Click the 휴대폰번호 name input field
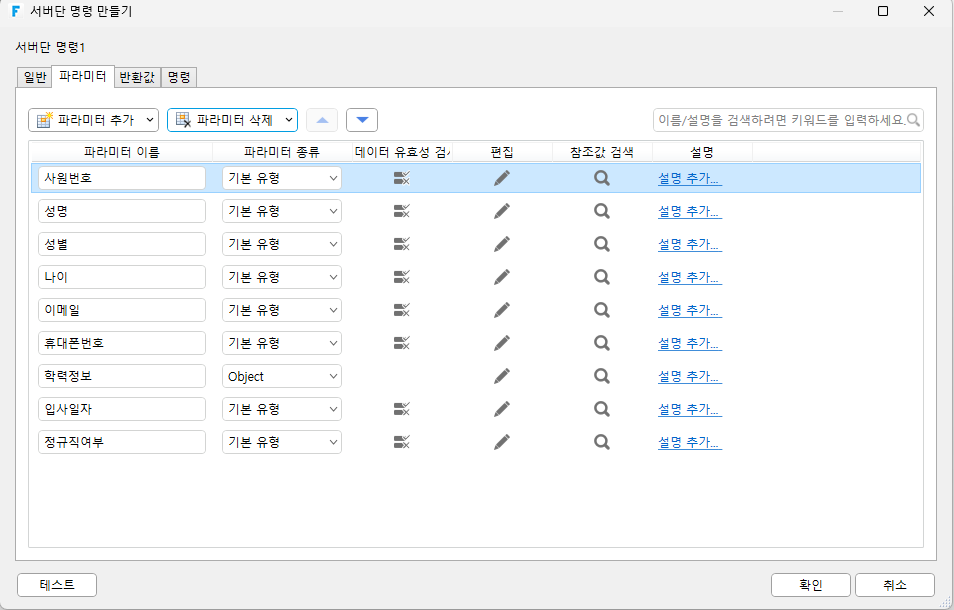Viewport: 954px width, 610px height. point(122,343)
